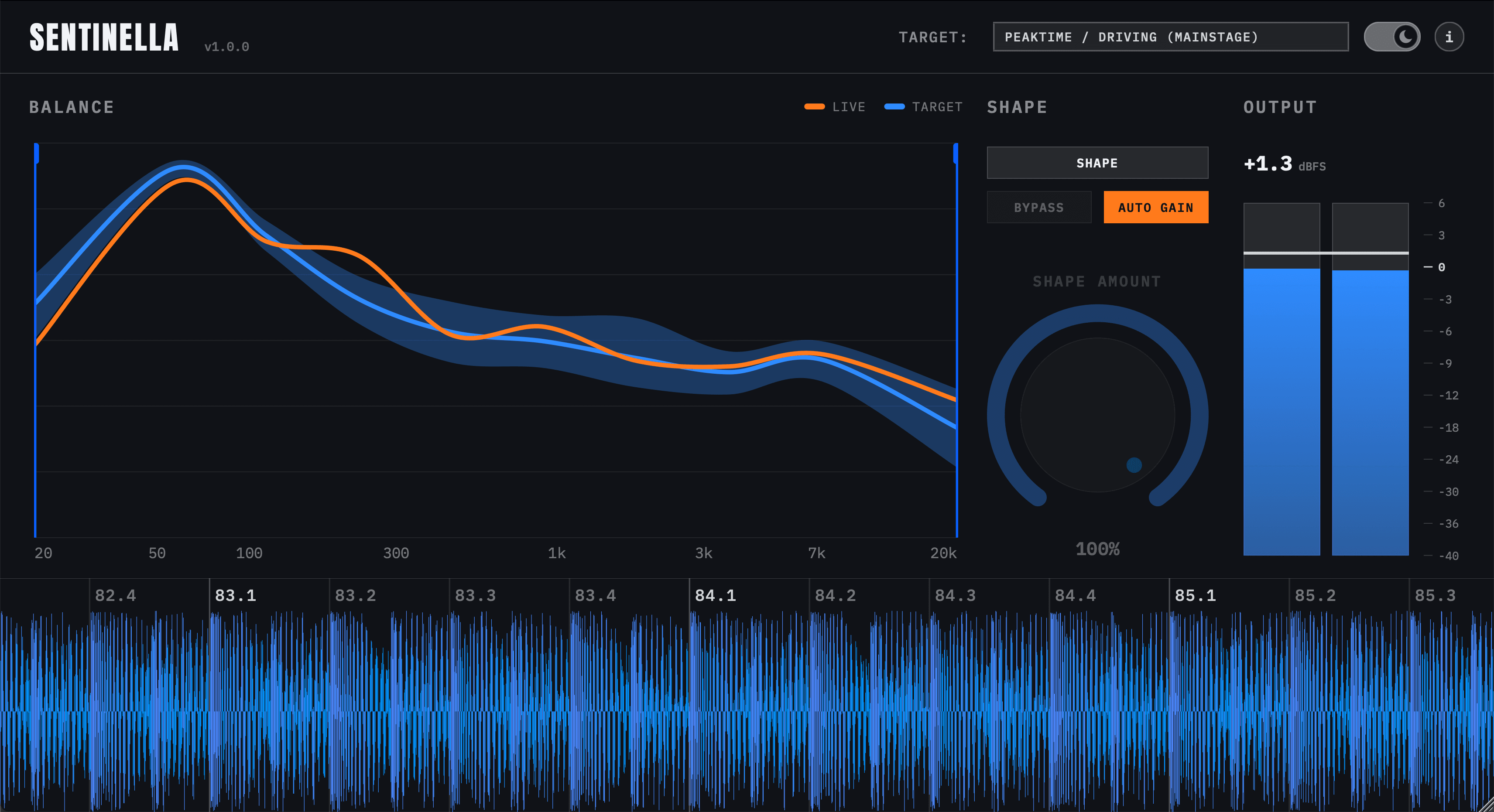The image size is (1494, 812).
Task: Click the 84.2 beat marker
Action: pos(835,595)
